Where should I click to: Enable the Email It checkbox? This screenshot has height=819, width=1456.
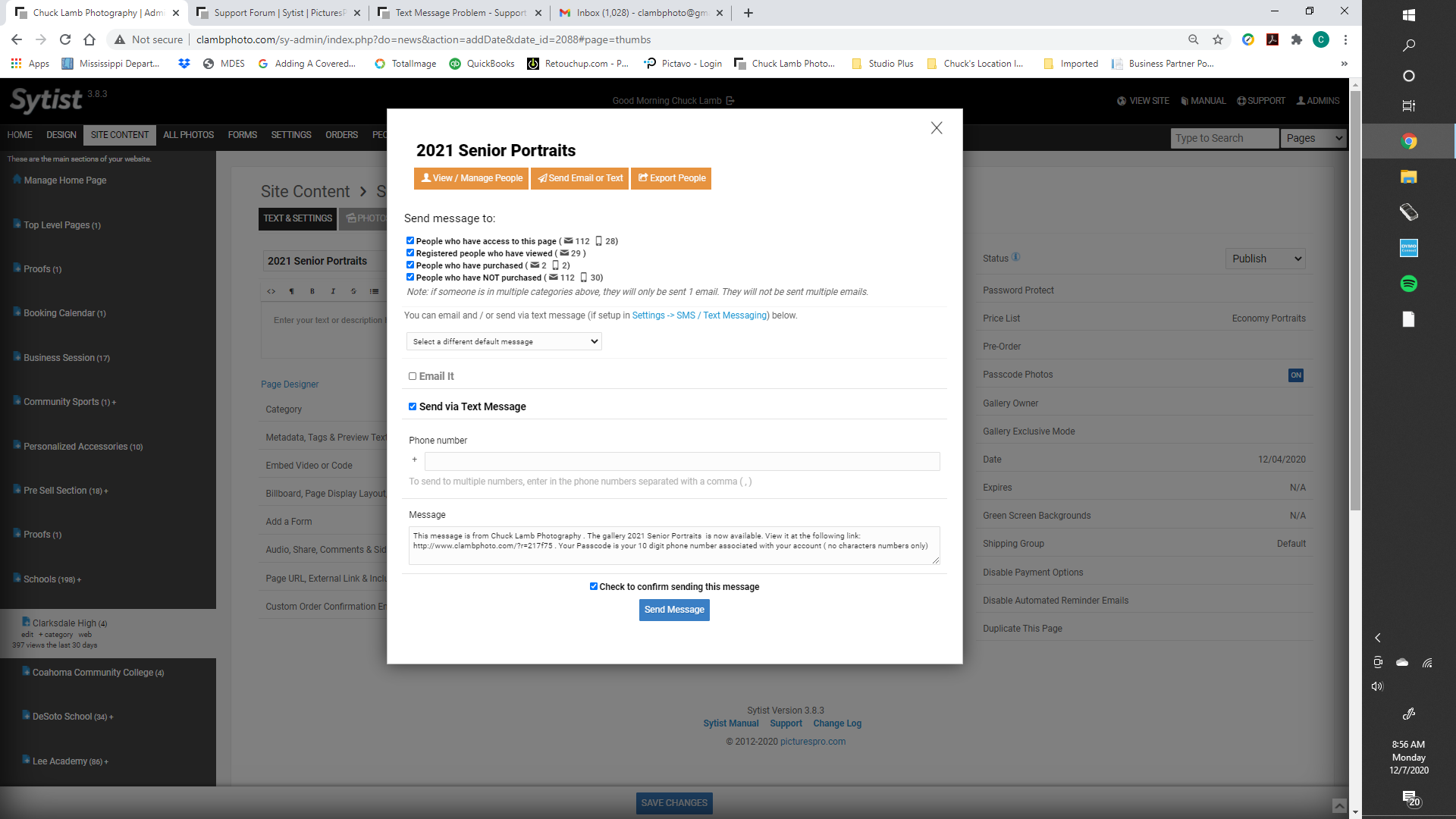tap(413, 376)
